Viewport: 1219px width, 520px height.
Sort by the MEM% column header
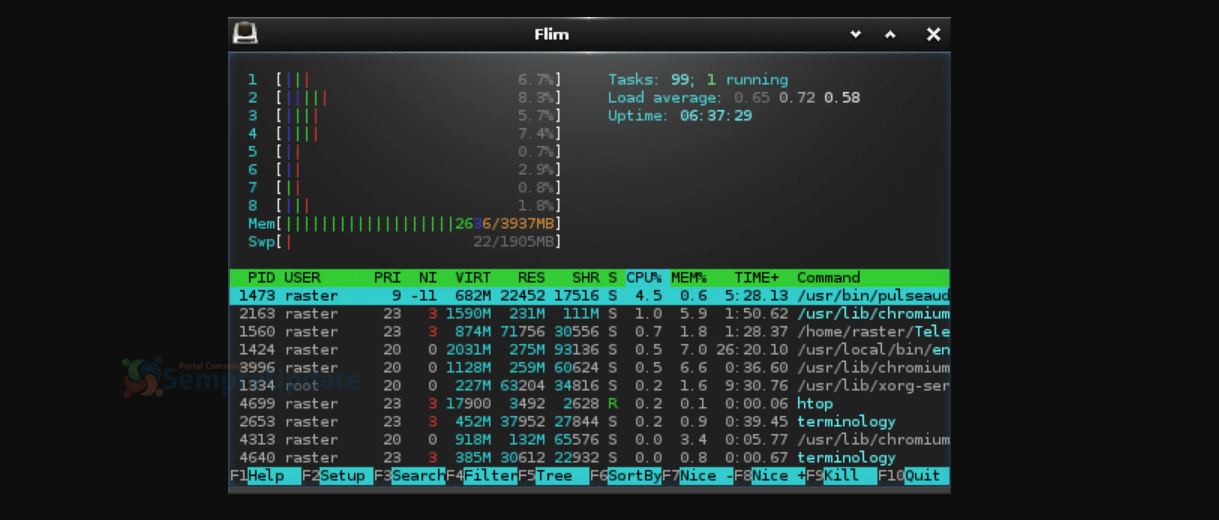point(688,277)
